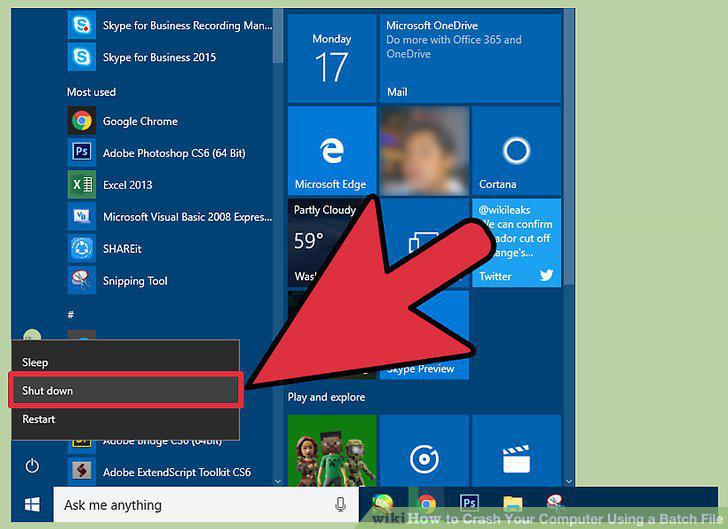Open File Explorer from the taskbar
728x529 pixels.
click(x=513, y=503)
